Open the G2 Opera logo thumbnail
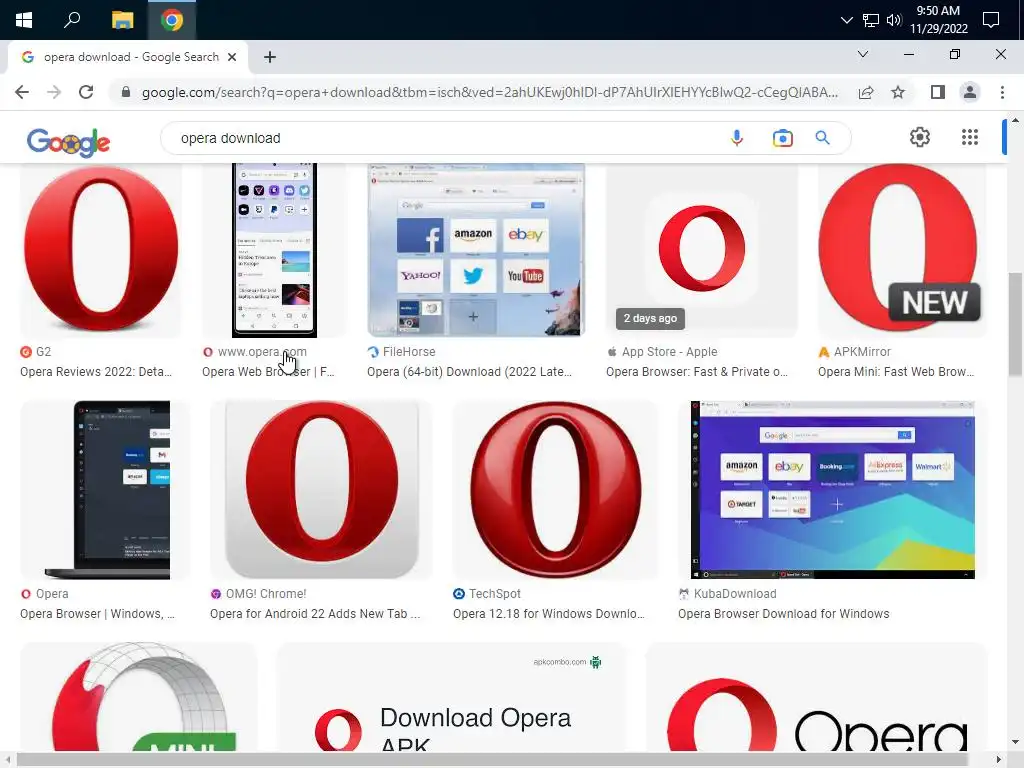This screenshot has width=1024, height=768. pos(101,249)
